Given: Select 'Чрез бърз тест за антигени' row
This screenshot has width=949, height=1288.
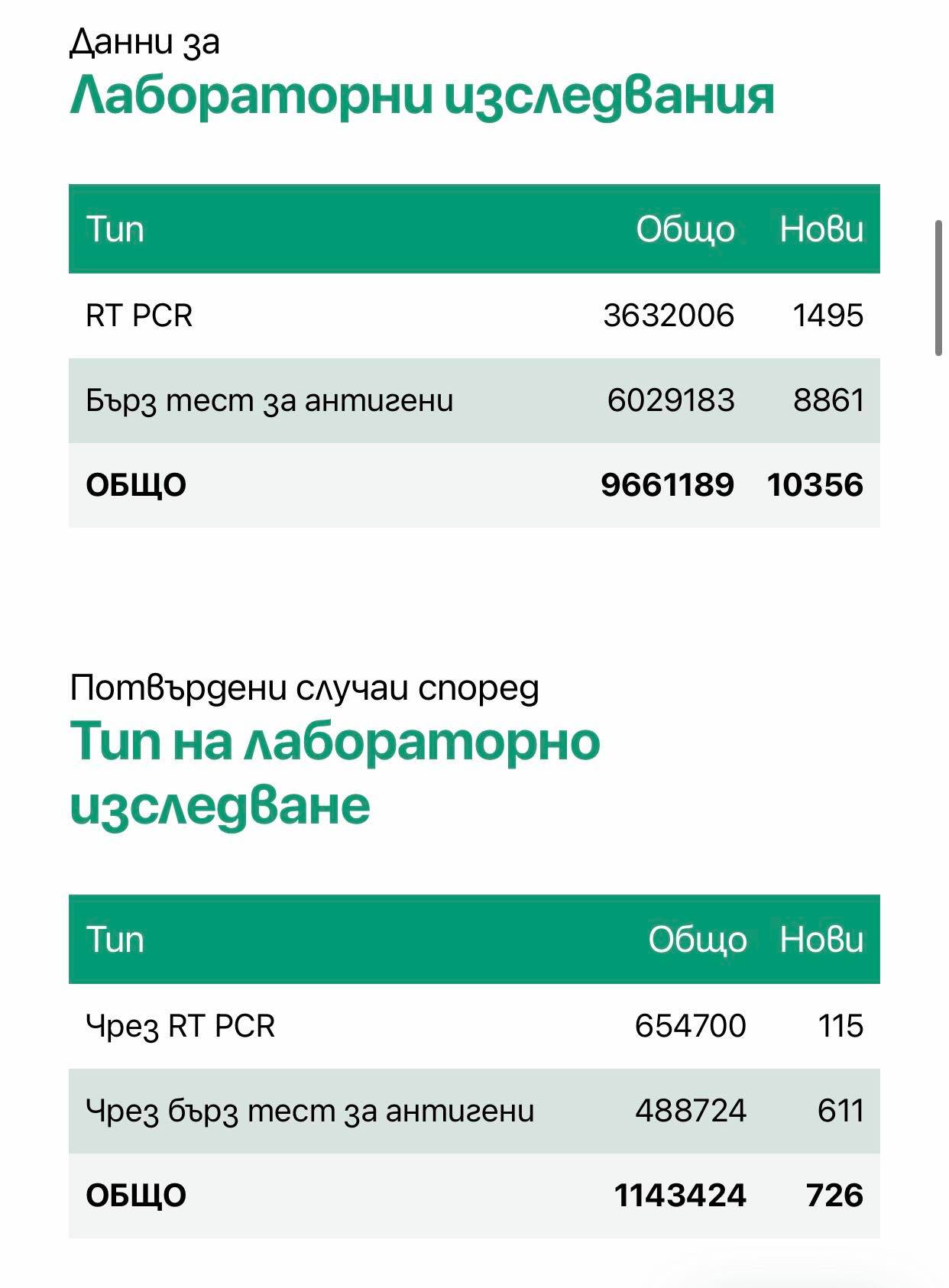Looking at the screenshot, I should pyautogui.click(x=474, y=1111).
